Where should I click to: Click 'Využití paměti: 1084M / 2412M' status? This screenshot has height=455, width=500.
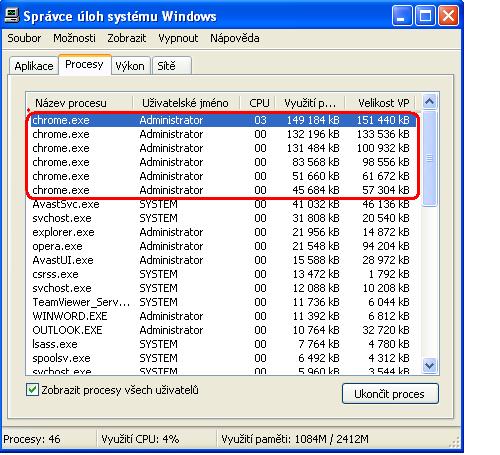(295, 439)
